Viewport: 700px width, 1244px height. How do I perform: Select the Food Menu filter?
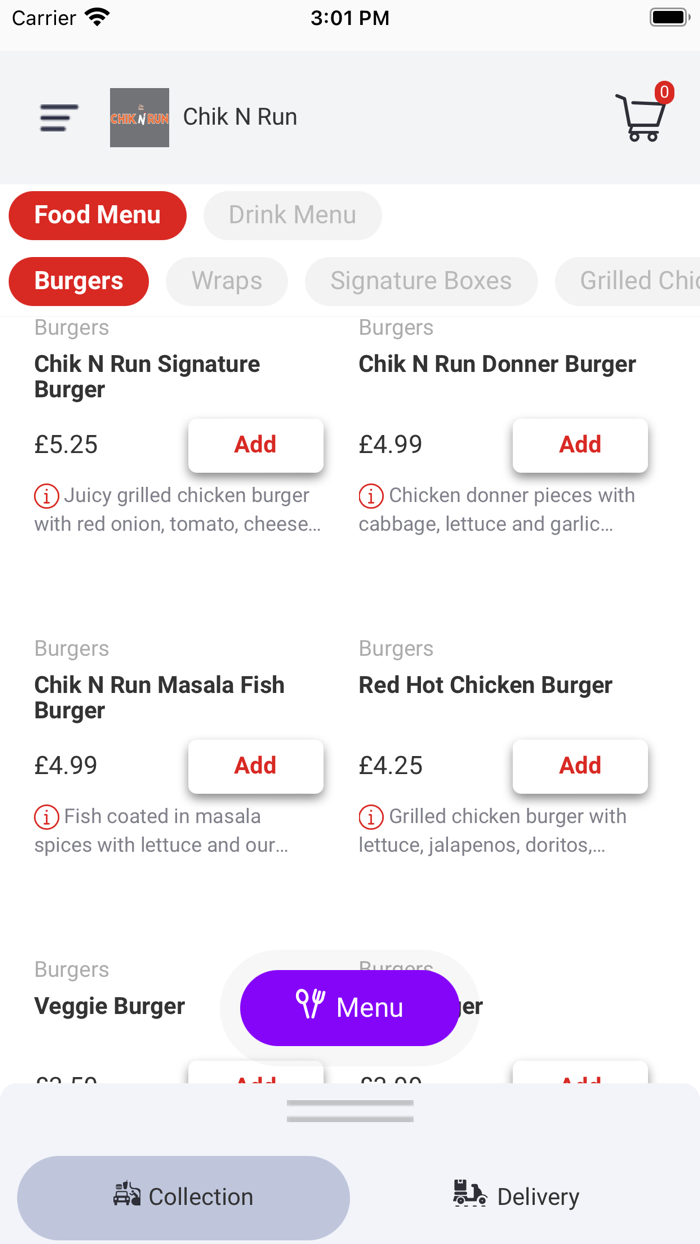click(97, 215)
